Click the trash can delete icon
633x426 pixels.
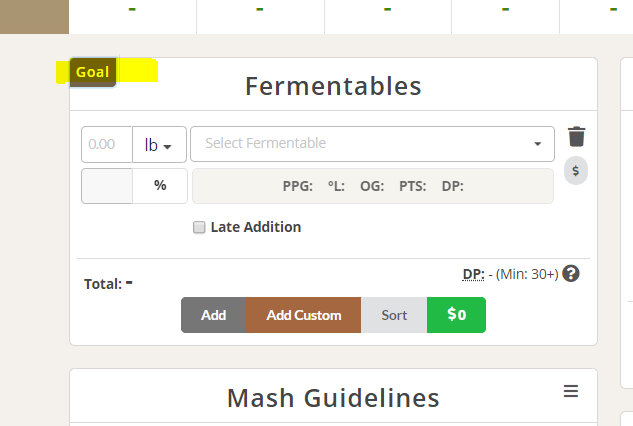pos(576,136)
